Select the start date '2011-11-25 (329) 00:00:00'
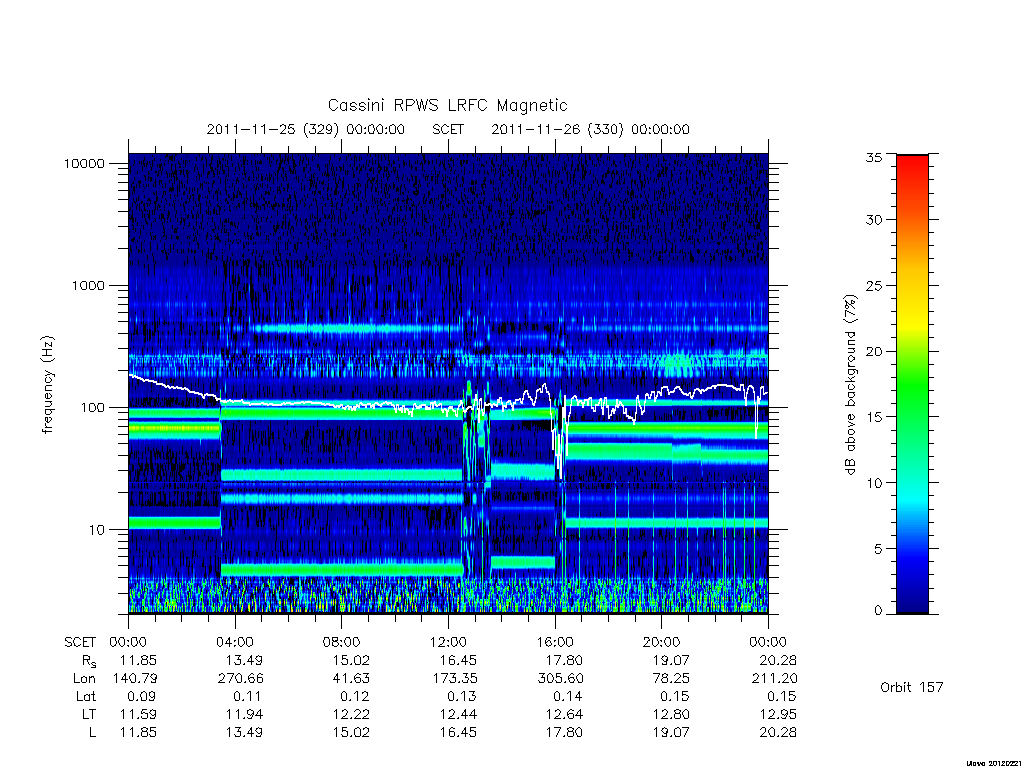Screen dimensions: 1024x768 click(x=305, y=129)
